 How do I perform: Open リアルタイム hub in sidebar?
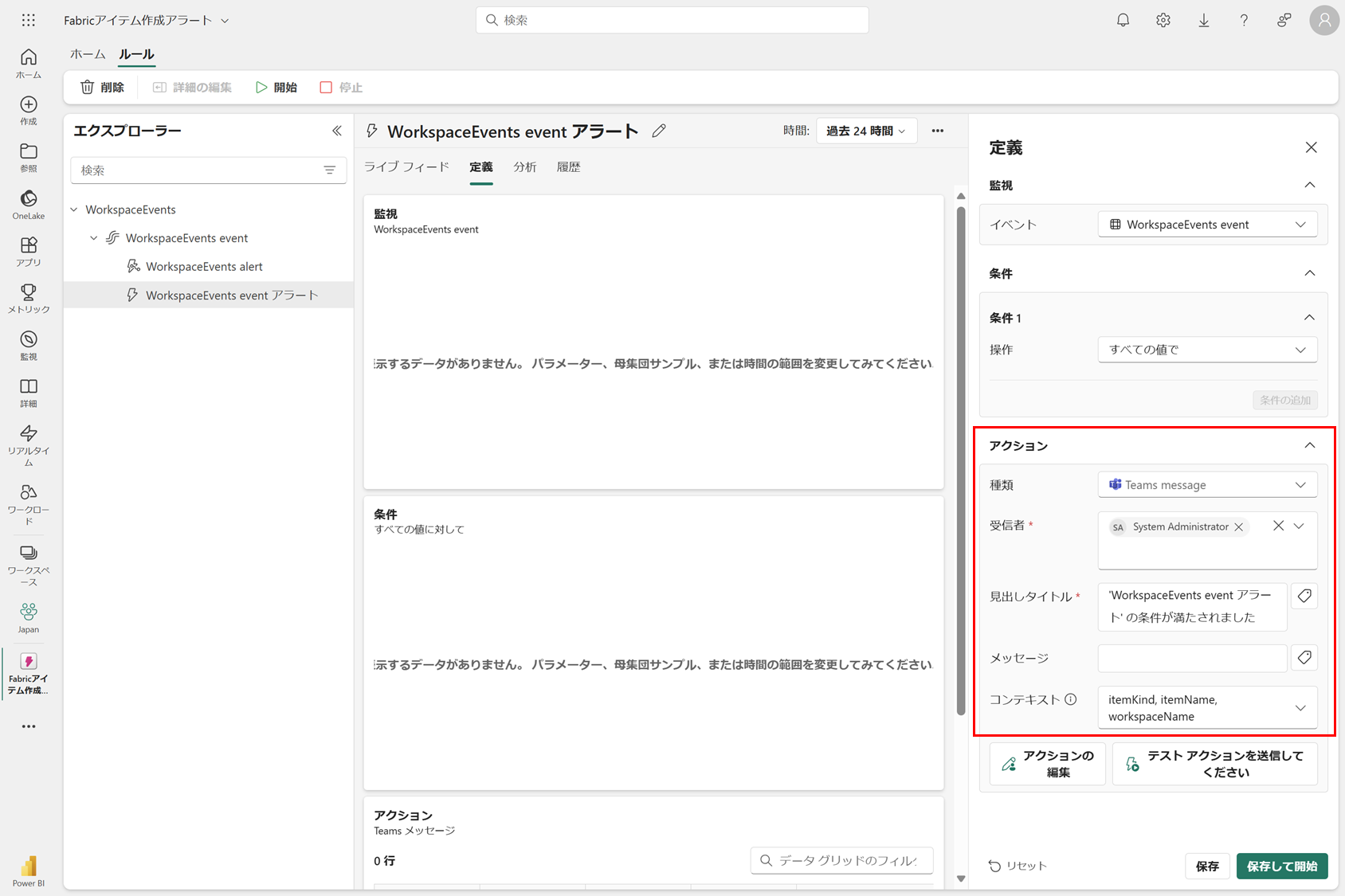(x=29, y=445)
